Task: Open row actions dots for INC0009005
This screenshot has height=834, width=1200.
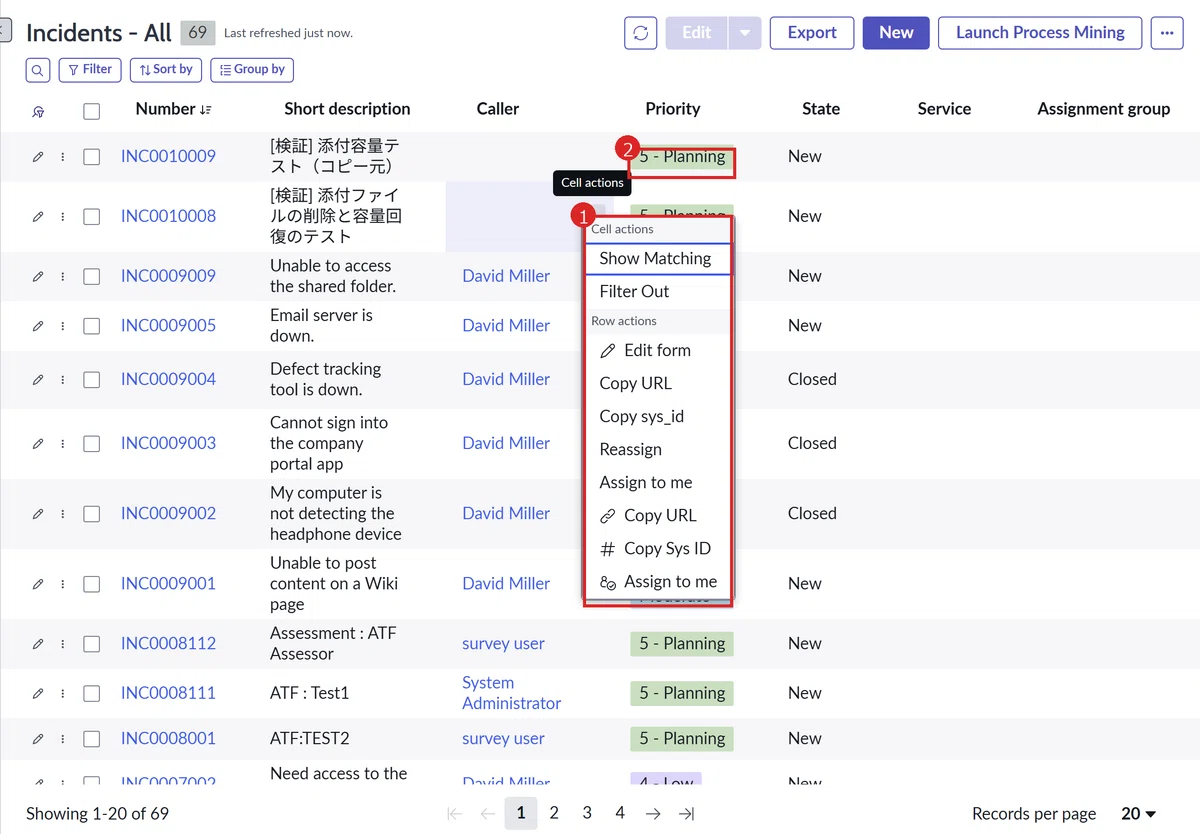Action: coord(63,326)
